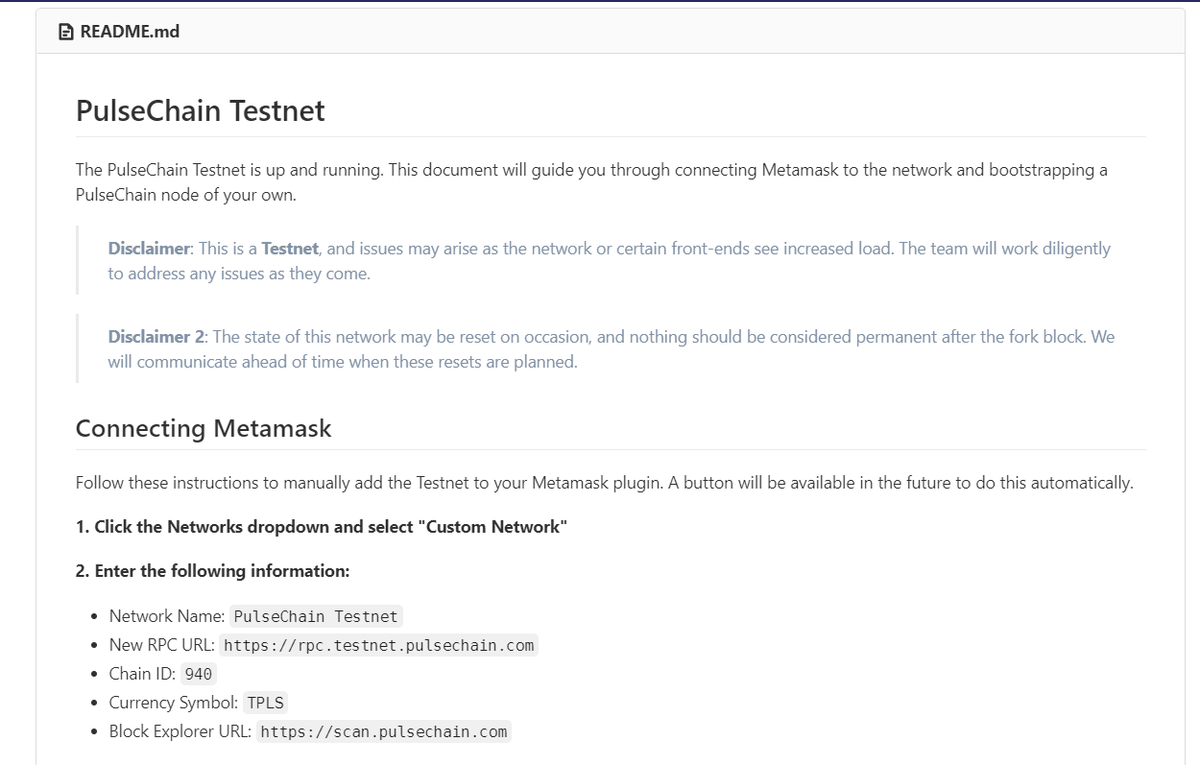Click the README.md file document icon
Screen dimensions: 1200x765
(66, 32)
